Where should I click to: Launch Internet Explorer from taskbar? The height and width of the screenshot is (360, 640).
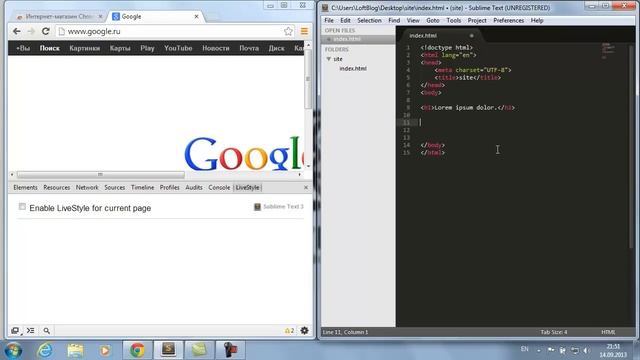(x=45, y=350)
